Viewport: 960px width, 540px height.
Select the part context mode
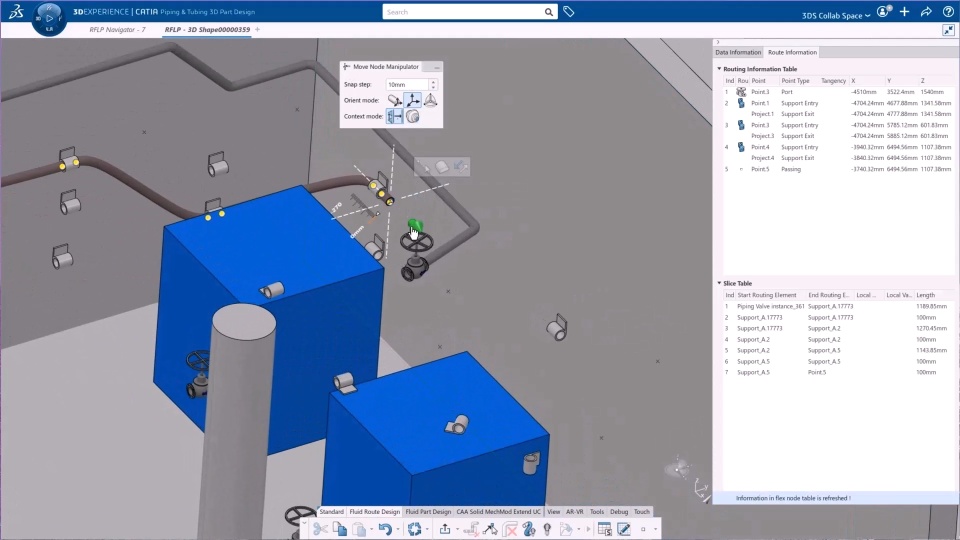pyautogui.click(x=413, y=116)
